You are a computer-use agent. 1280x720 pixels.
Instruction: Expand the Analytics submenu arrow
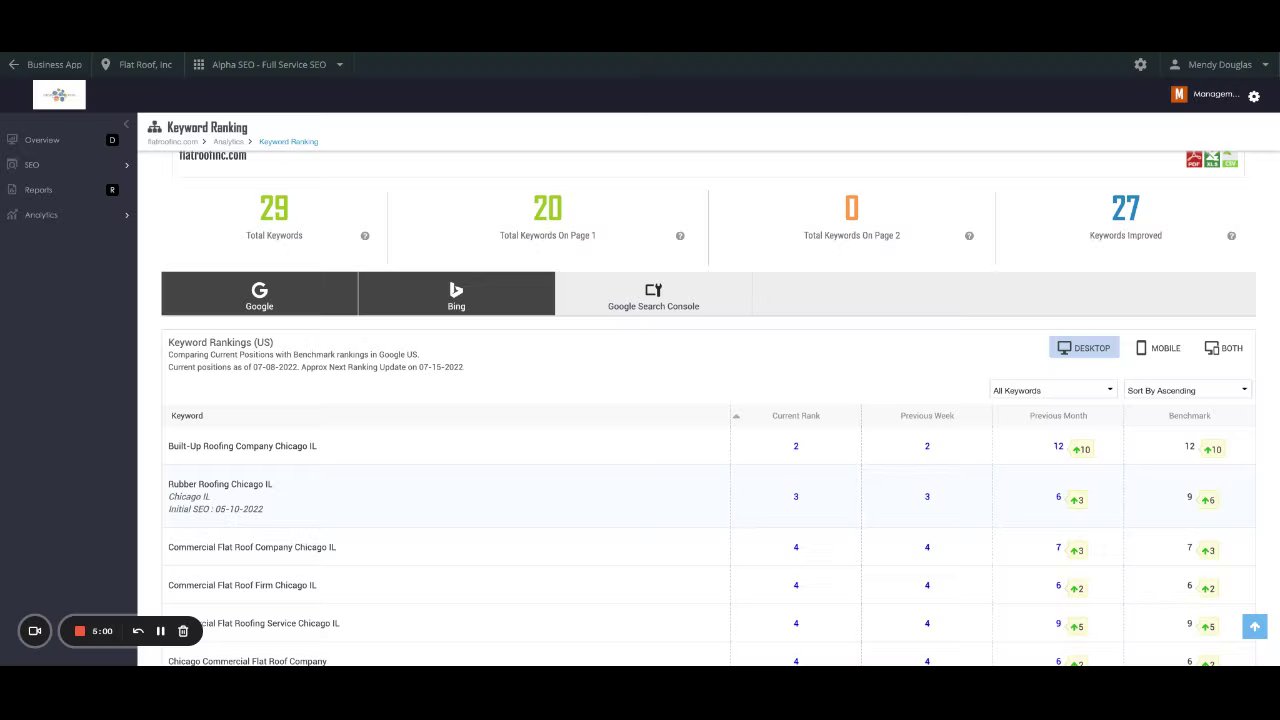[126, 215]
